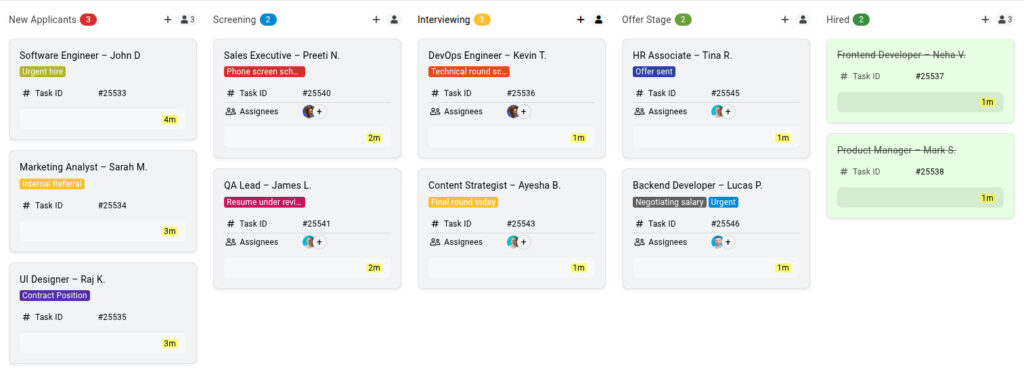The image size is (1024, 372).
Task: Click the Hired count badge 2
Action: pos(861,20)
